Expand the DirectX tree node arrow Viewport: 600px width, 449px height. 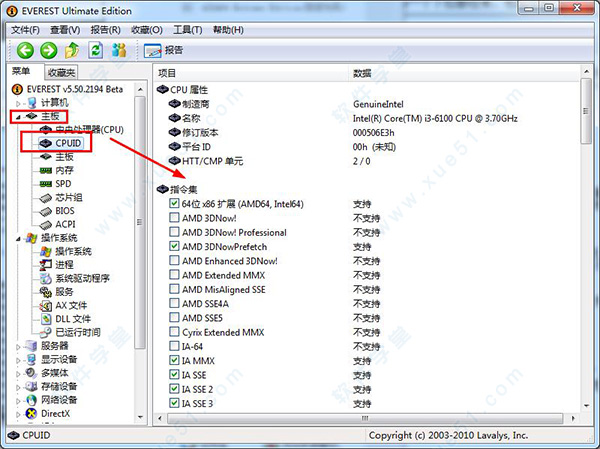coord(18,414)
